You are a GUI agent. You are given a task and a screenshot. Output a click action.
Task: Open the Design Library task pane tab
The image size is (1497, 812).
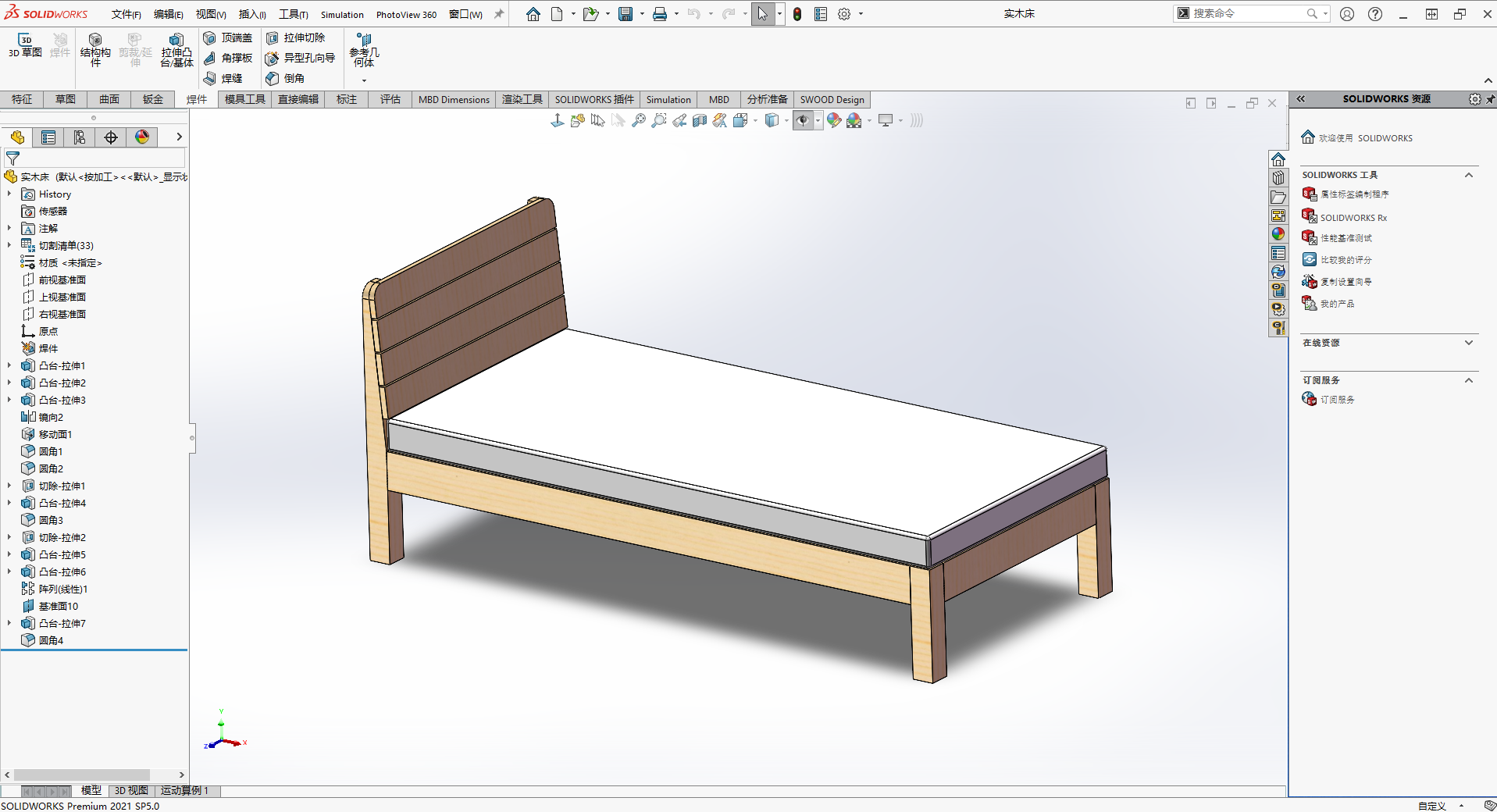[1278, 178]
